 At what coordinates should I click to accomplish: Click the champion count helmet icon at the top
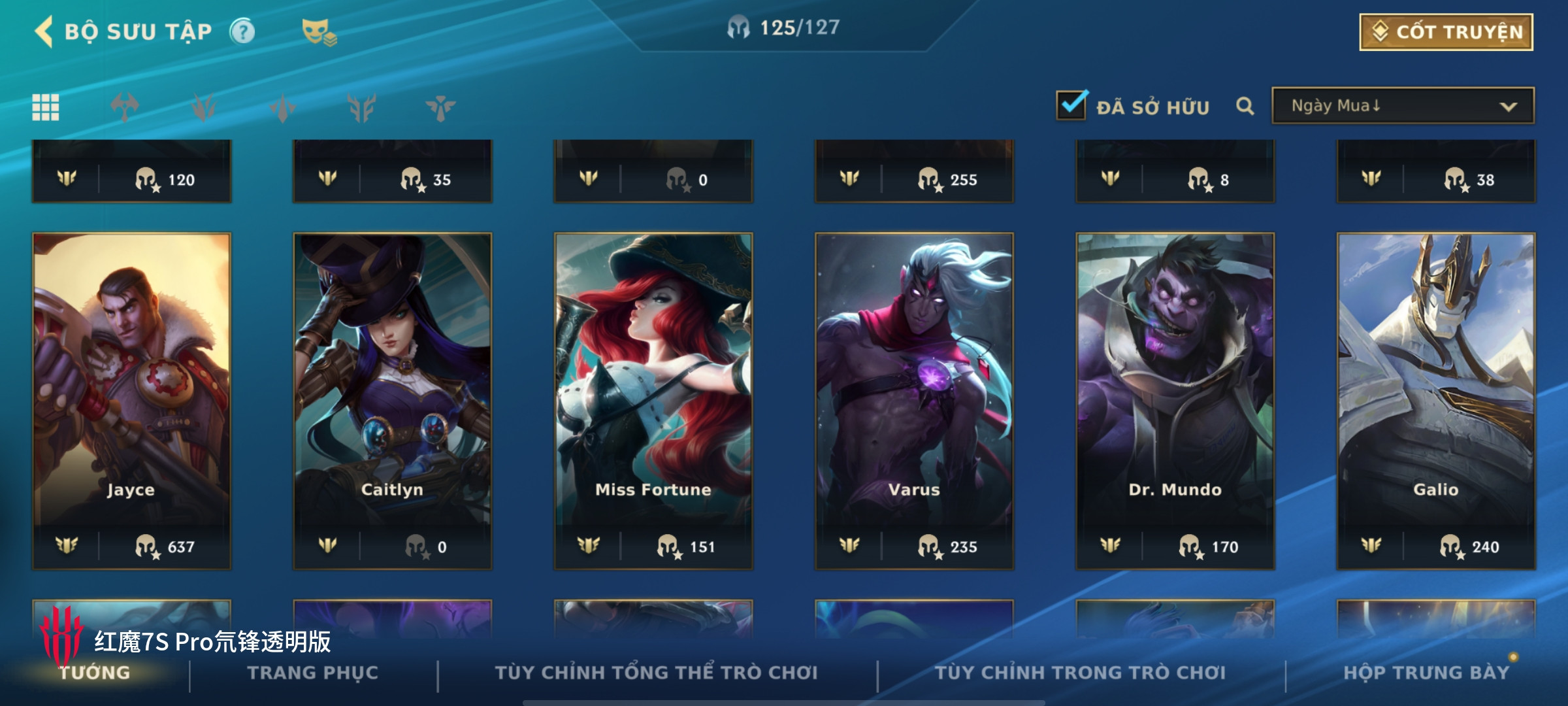click(738, 27)
